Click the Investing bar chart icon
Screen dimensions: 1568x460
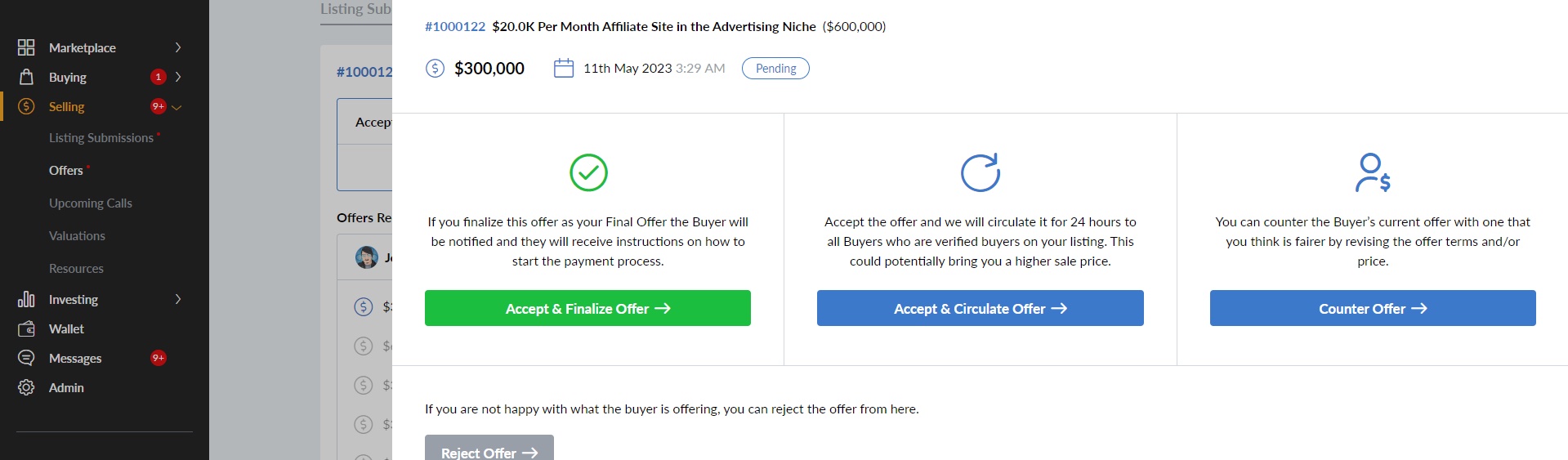(26, 299)
